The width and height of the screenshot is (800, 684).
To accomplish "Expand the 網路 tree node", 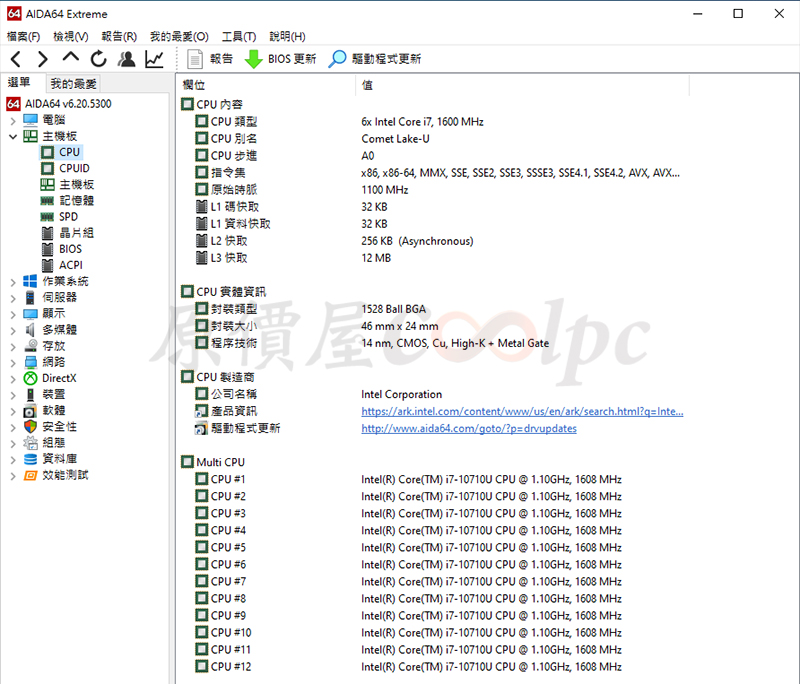I will 13,363.
